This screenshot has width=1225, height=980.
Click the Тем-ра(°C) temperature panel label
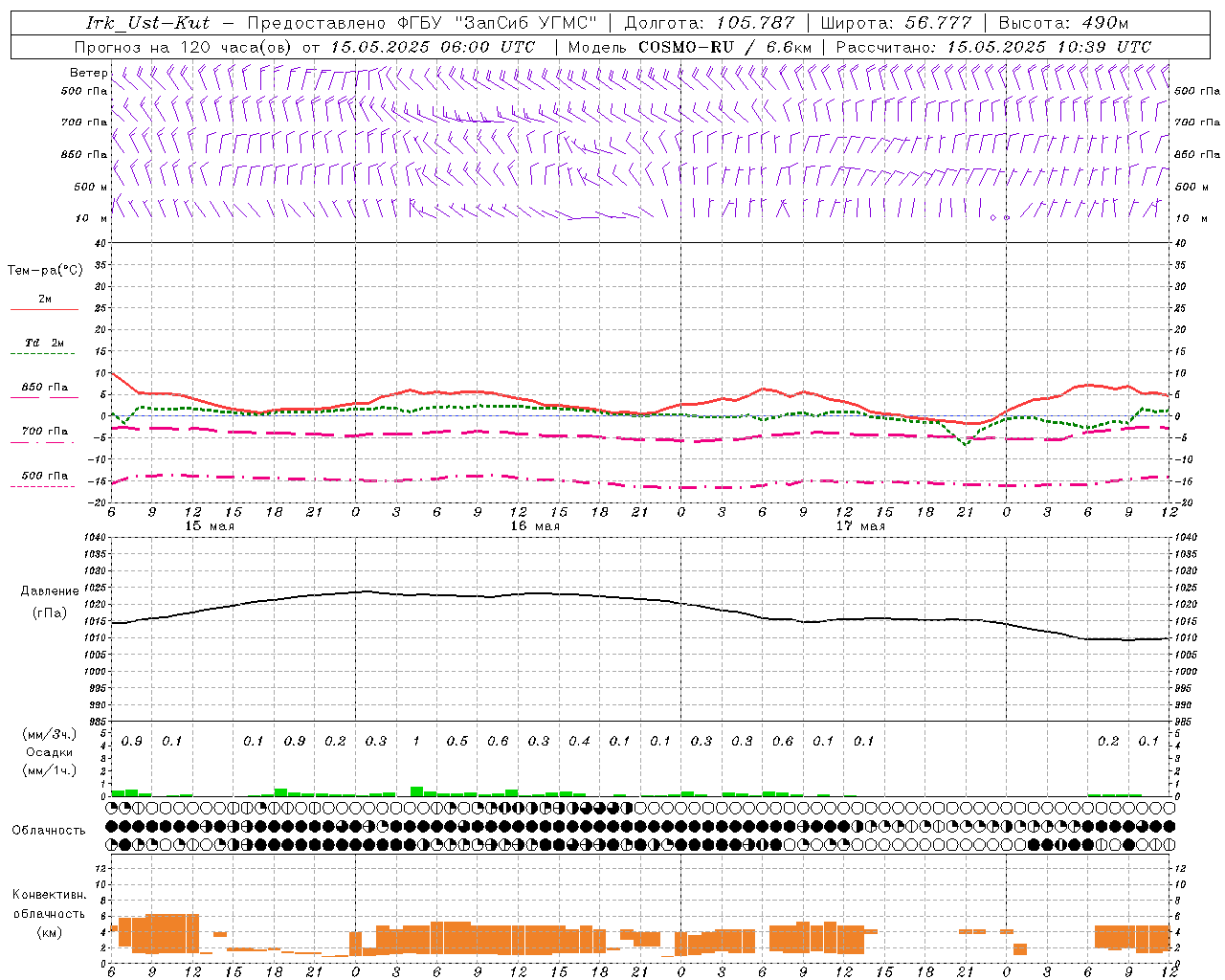point(45,271)
